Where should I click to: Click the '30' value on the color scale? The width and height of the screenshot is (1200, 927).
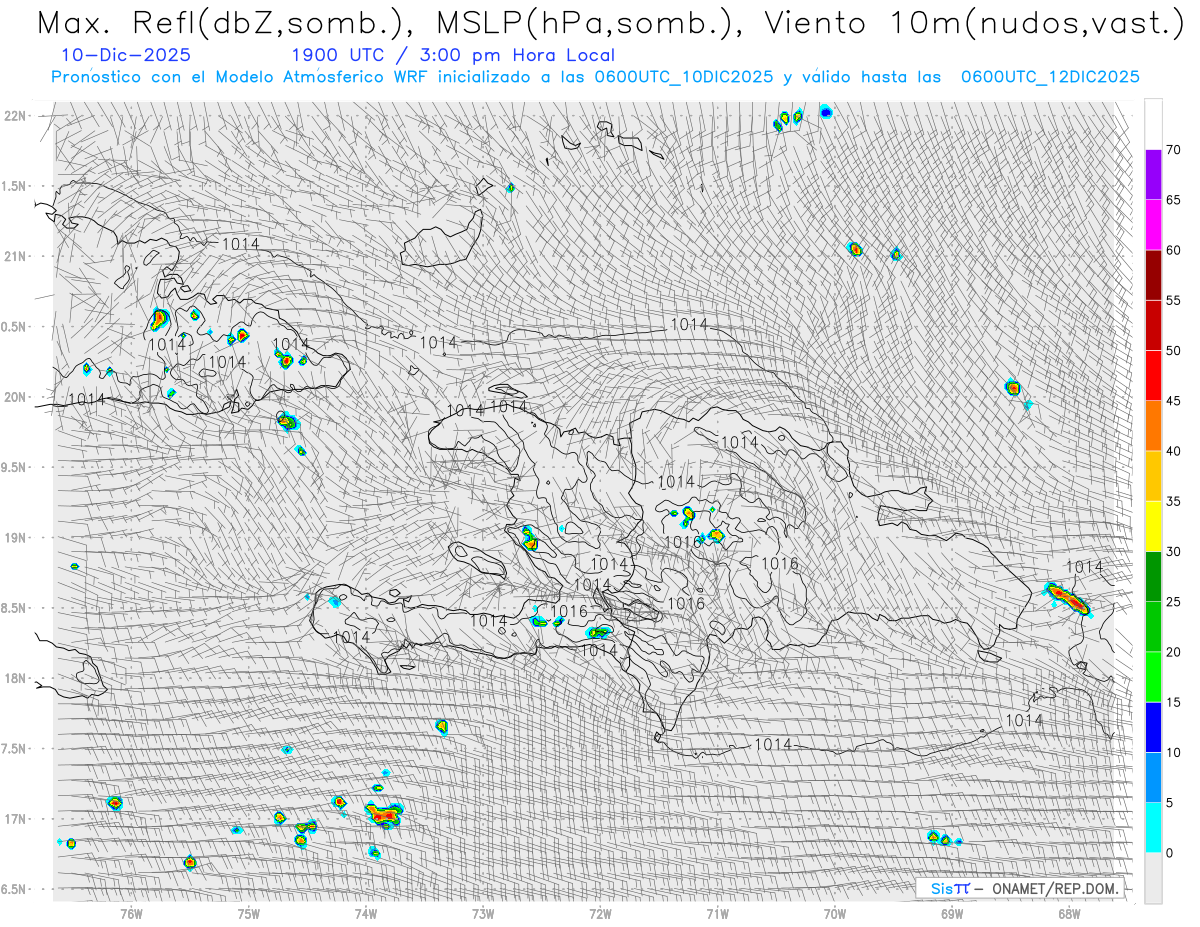click(1174, 552)
